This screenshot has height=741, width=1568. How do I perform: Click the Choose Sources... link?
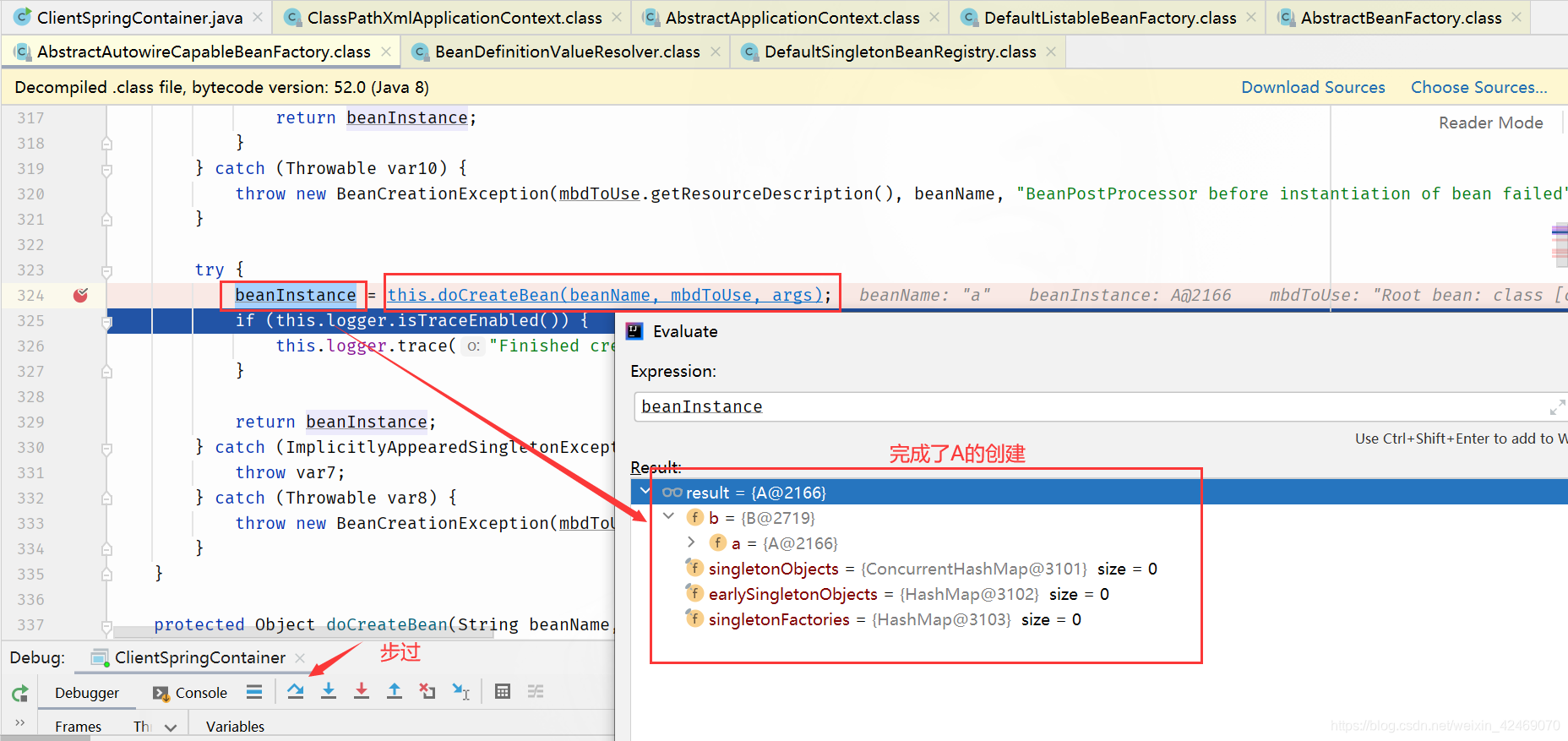[x=1478, y=87]
